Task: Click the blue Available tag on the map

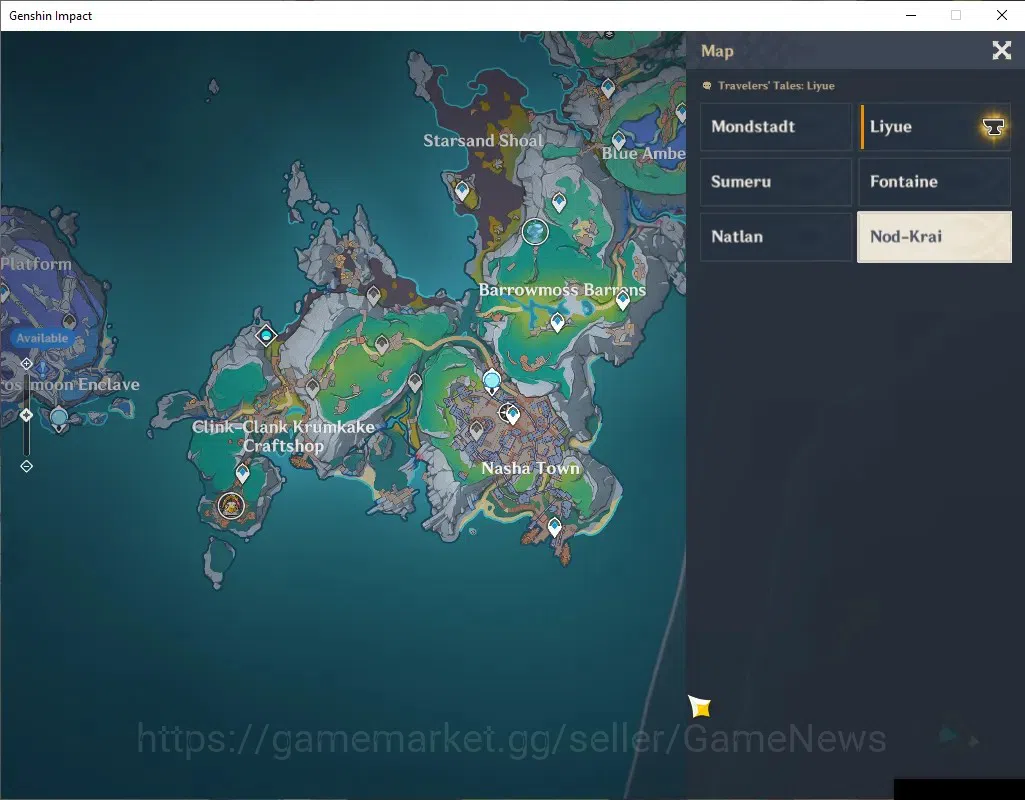Action: 42,338
